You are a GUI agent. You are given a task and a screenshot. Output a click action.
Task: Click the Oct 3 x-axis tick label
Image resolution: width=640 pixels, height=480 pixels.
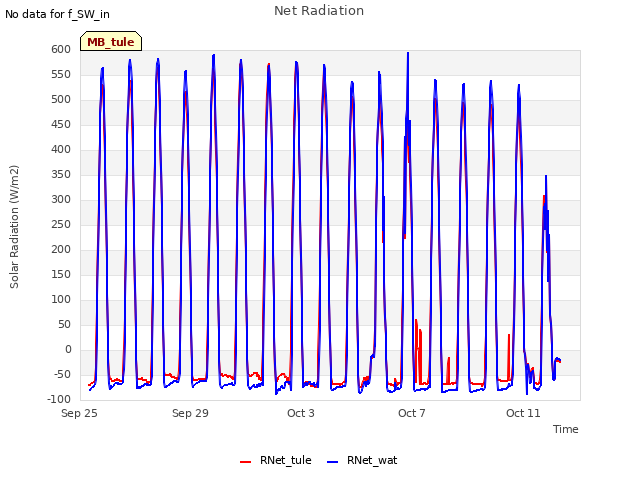(x=301, y=413)
